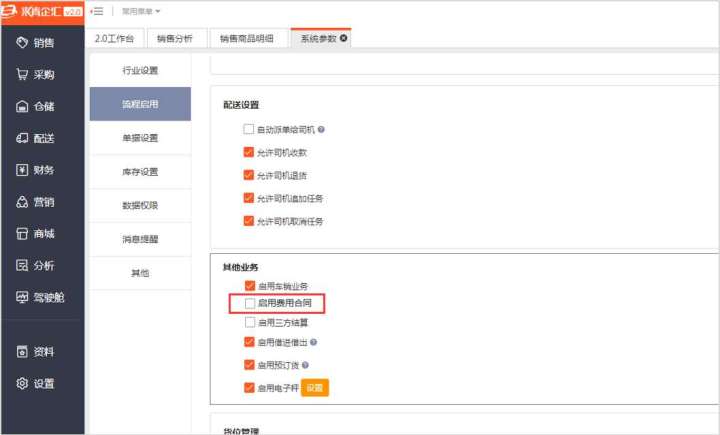Expand the 常用菜单 dropdown
The image size is (720, 435).
(141, 11)
